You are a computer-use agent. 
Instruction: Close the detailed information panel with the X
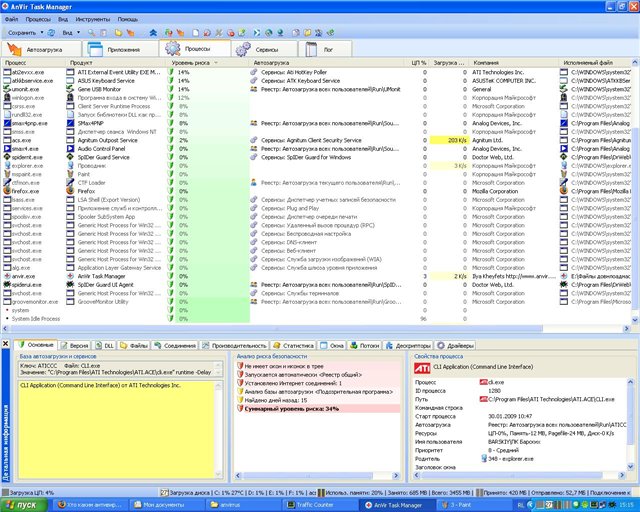tap(6, 344)
